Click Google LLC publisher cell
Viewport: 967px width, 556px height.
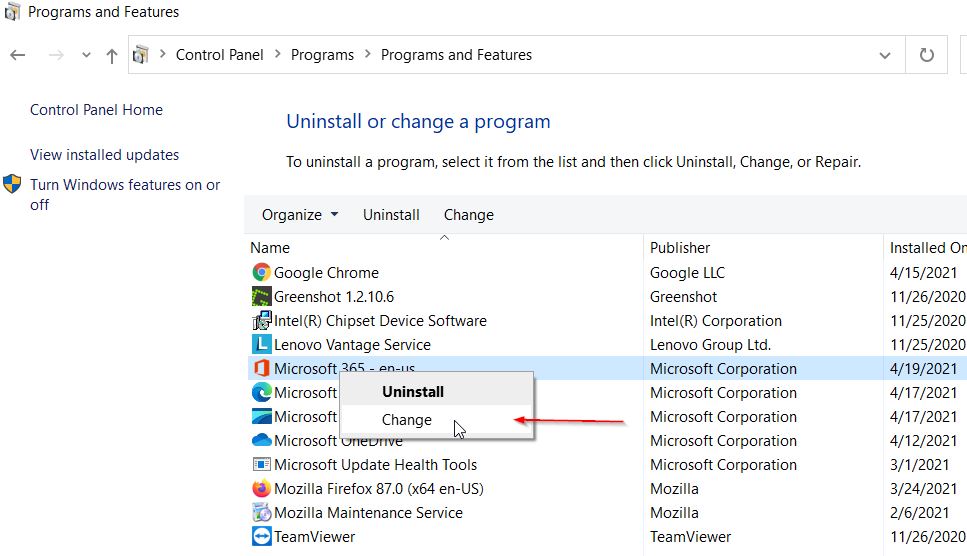coord(687,272)
